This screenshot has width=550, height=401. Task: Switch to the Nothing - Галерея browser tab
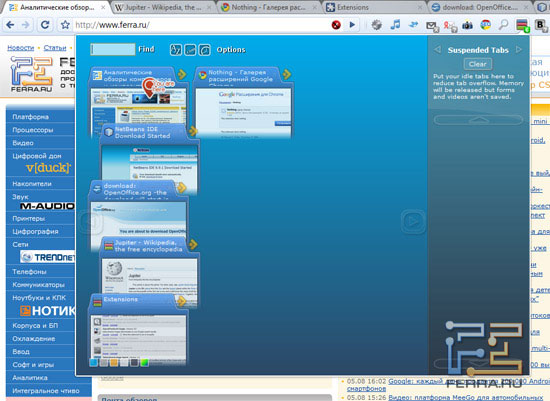(x=269, y=7)
